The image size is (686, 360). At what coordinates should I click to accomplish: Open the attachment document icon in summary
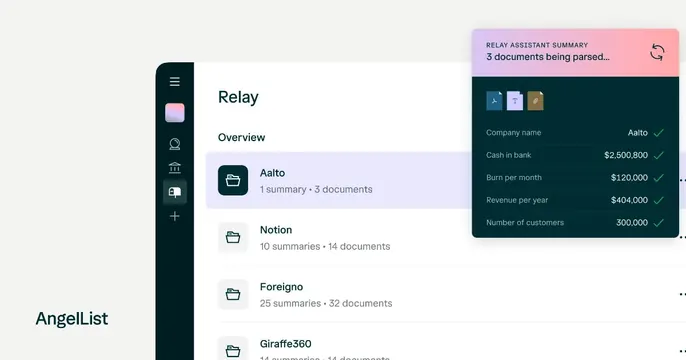535,101
